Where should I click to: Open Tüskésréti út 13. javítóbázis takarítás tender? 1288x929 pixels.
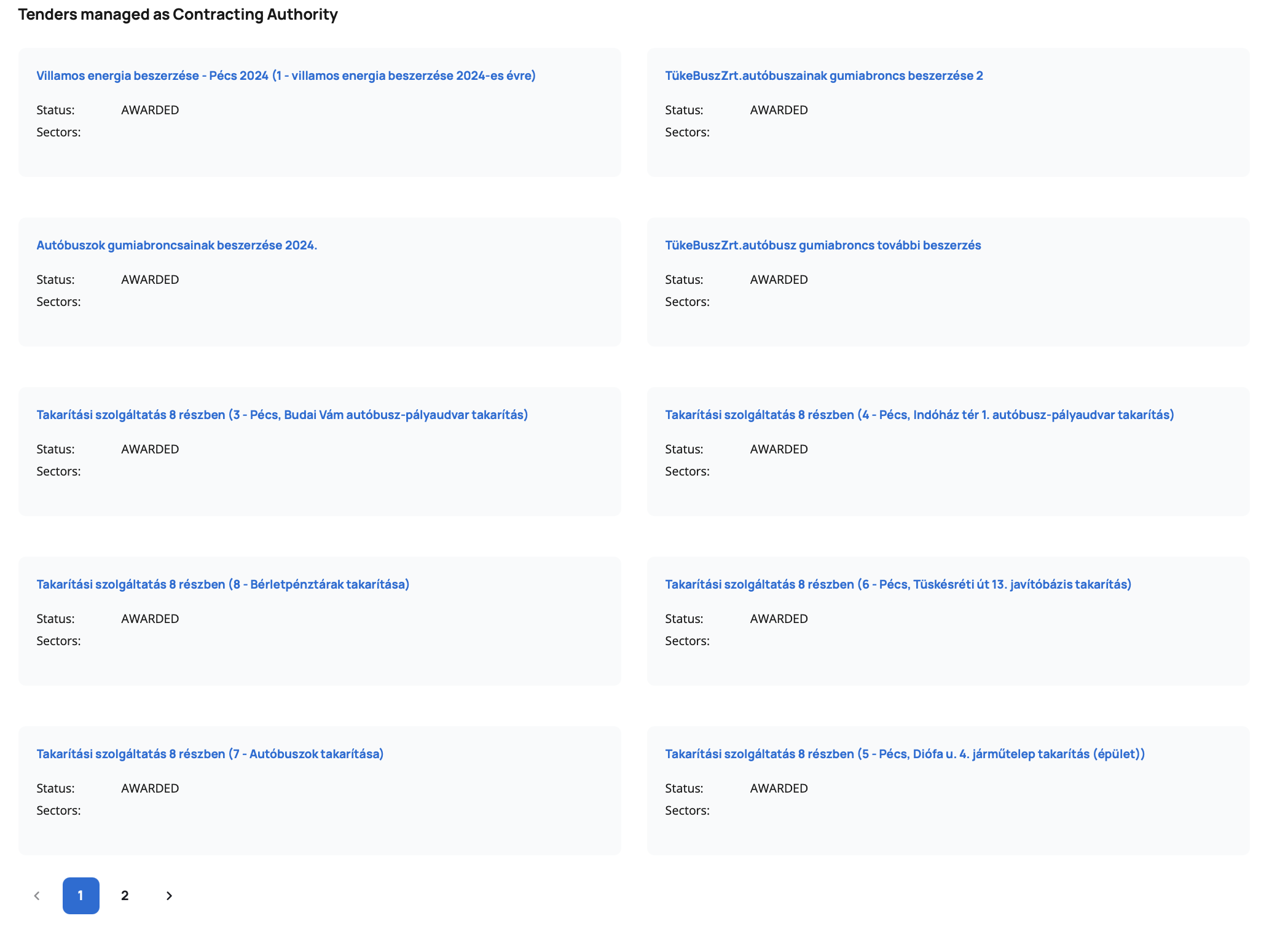[897, 584]
